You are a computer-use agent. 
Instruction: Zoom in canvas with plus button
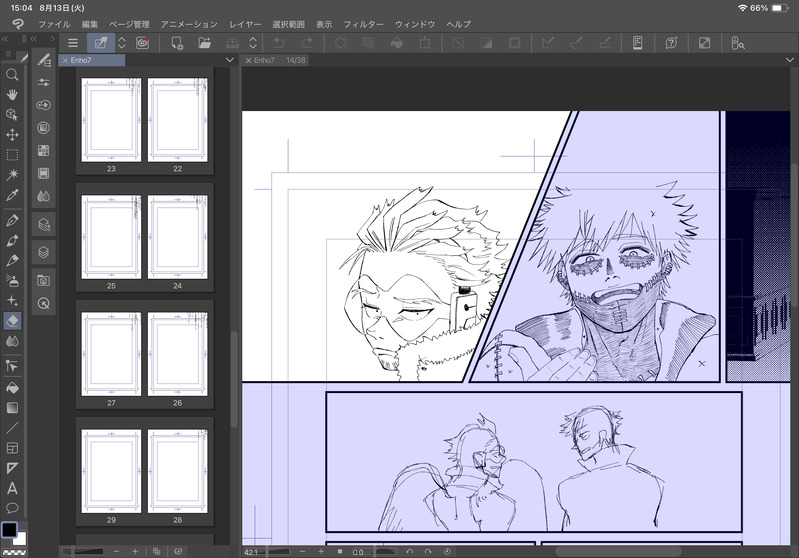click(x=321, y=551)
